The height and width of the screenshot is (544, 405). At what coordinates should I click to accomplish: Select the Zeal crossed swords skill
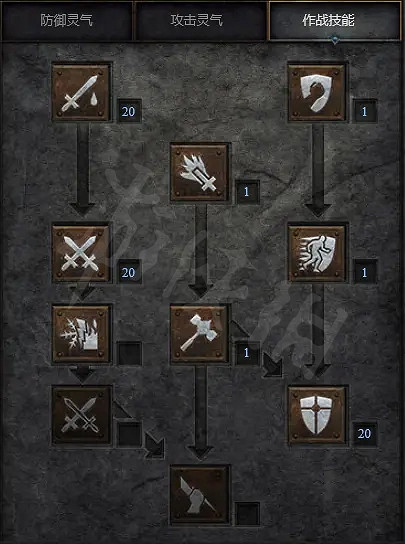[x=82, y=253]
